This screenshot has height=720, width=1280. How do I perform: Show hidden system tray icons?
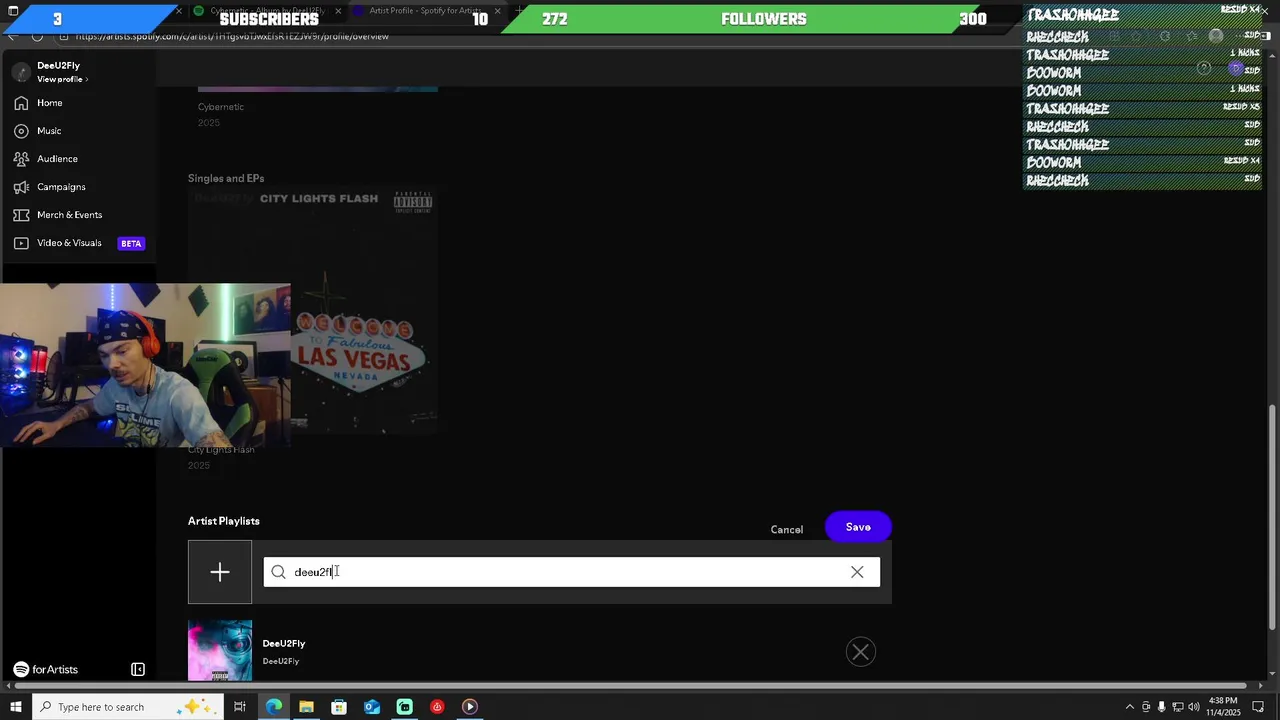pyautogui.click(x=1130, y=707)
